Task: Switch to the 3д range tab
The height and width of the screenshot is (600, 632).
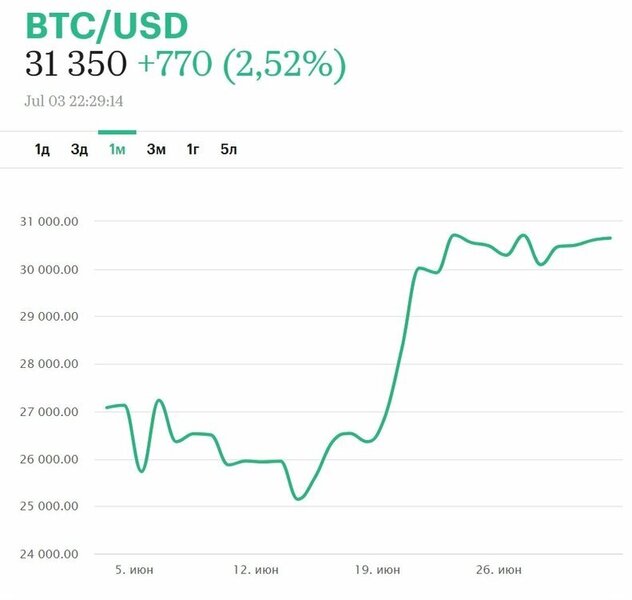Action: (x=79, y=150)
